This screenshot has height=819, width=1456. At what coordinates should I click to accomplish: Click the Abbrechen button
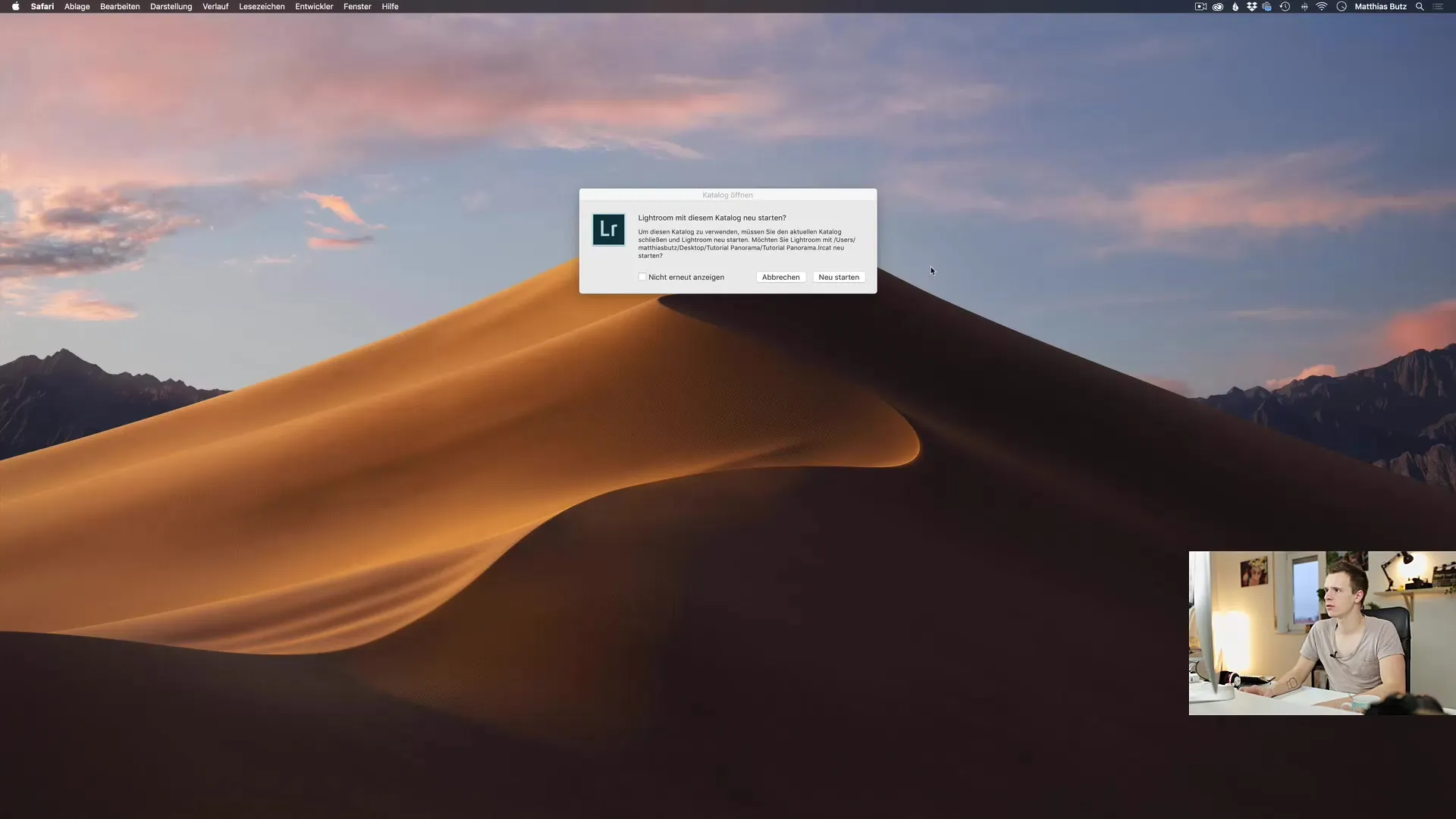pos(780,277)
